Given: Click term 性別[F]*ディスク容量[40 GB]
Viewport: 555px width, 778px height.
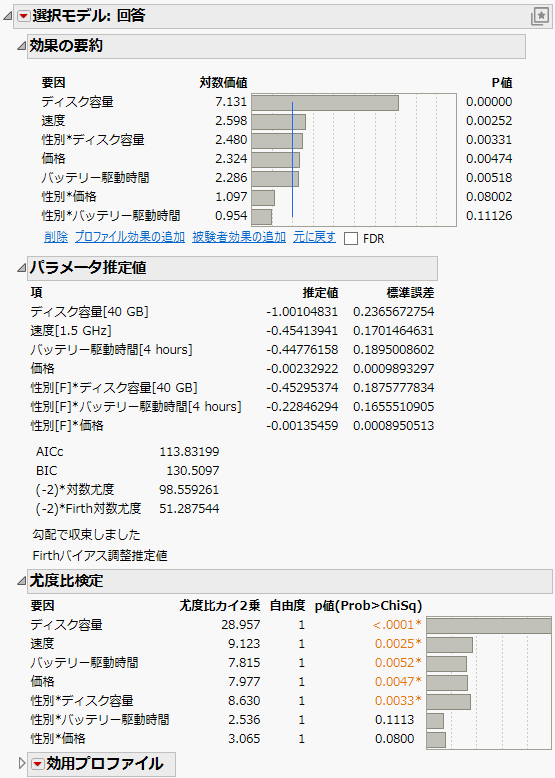Looking at the screenshot, I should click(x=114, y=388).
